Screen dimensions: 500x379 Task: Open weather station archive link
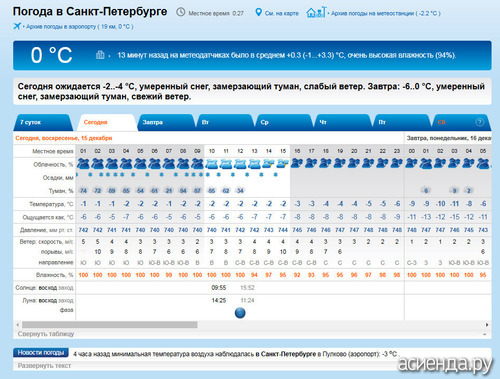point(386,13)
